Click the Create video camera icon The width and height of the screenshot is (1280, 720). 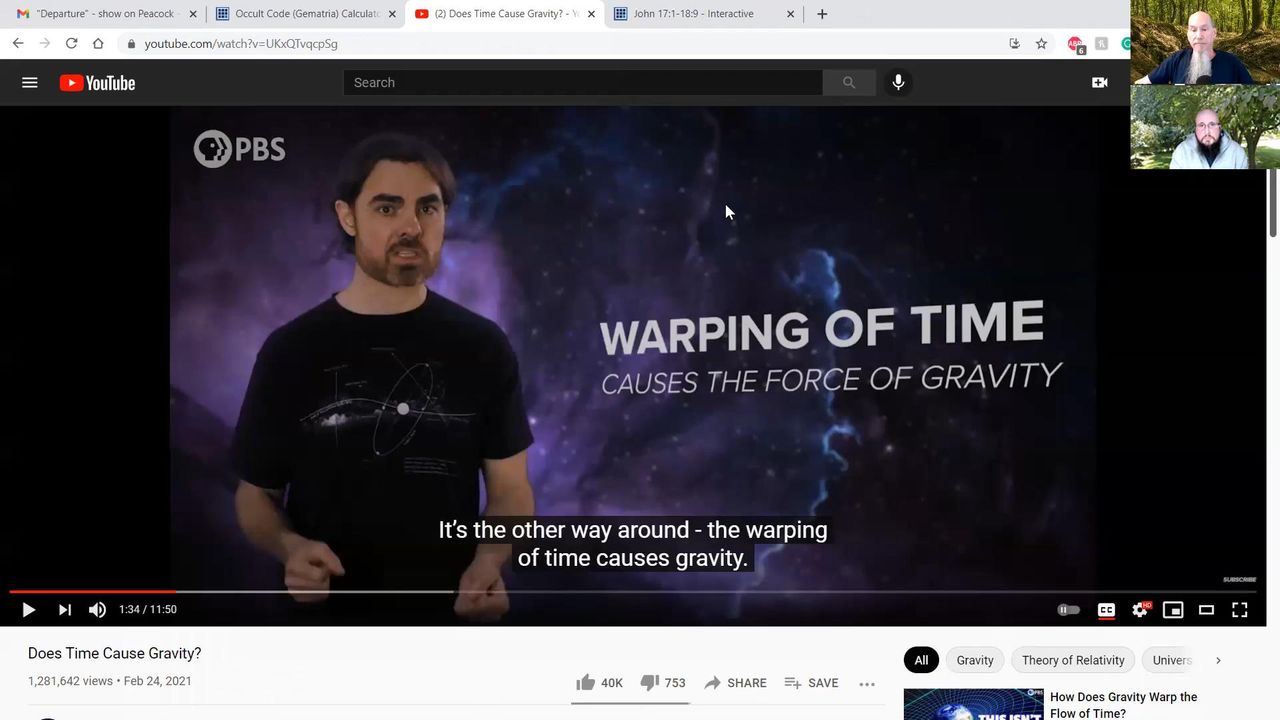click(x=1099, y=83)
